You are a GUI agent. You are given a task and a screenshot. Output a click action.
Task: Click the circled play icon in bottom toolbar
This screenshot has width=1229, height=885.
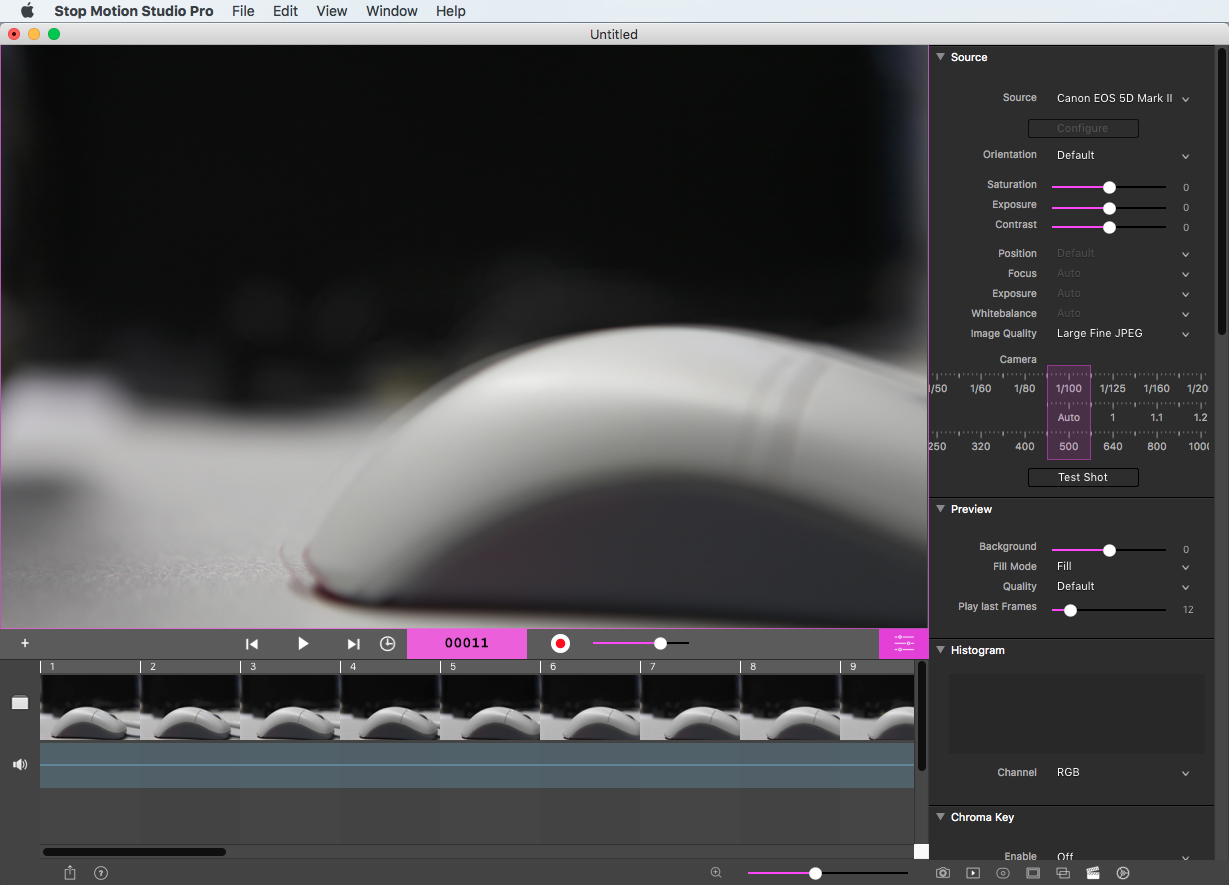[1123, 873]
